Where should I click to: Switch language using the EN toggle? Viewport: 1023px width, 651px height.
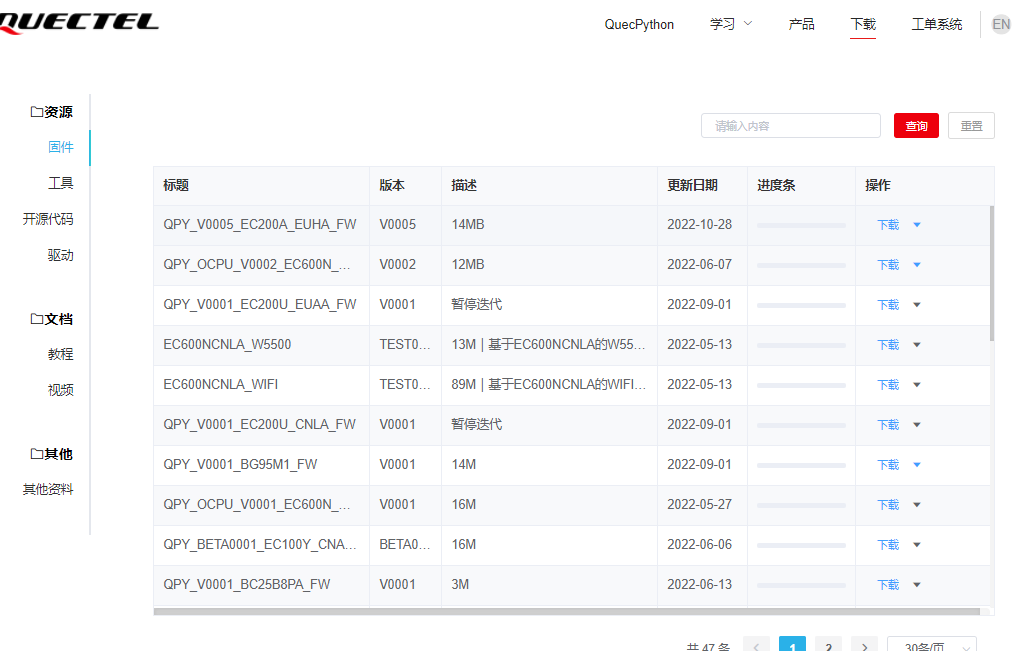[x=1000, y=23]
